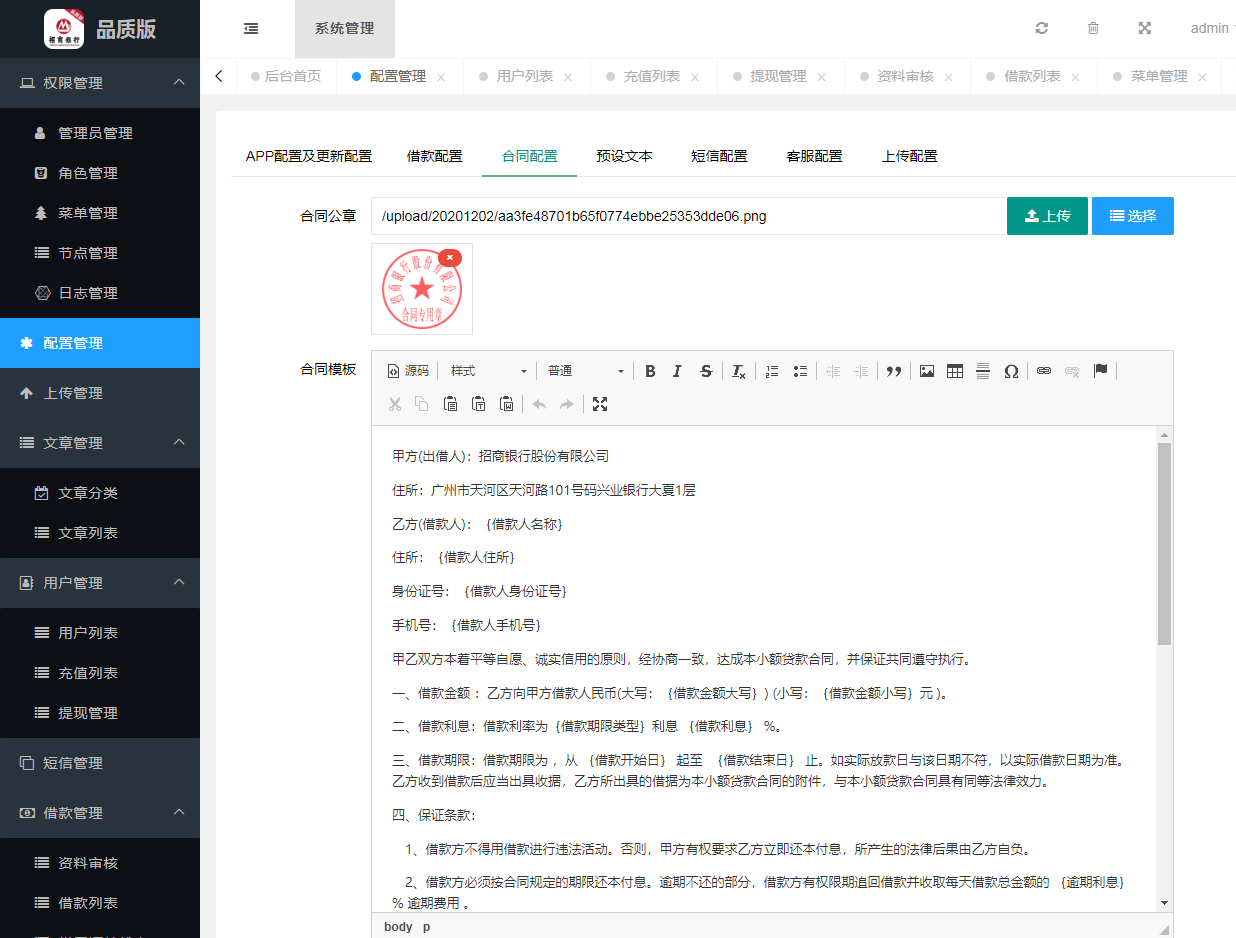Screen dimensions: 1236x938
Task: Apply strikethrough formatting
Action: pyautogui.click(x=706, y=371)
